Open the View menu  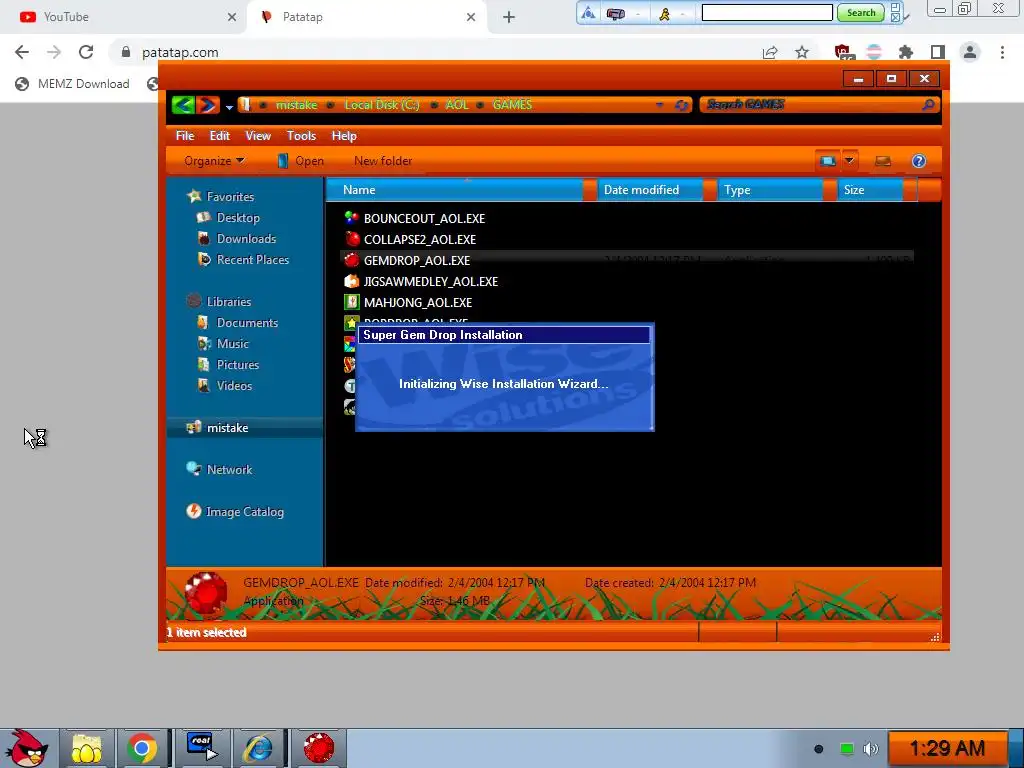click(x=258, y=136)
